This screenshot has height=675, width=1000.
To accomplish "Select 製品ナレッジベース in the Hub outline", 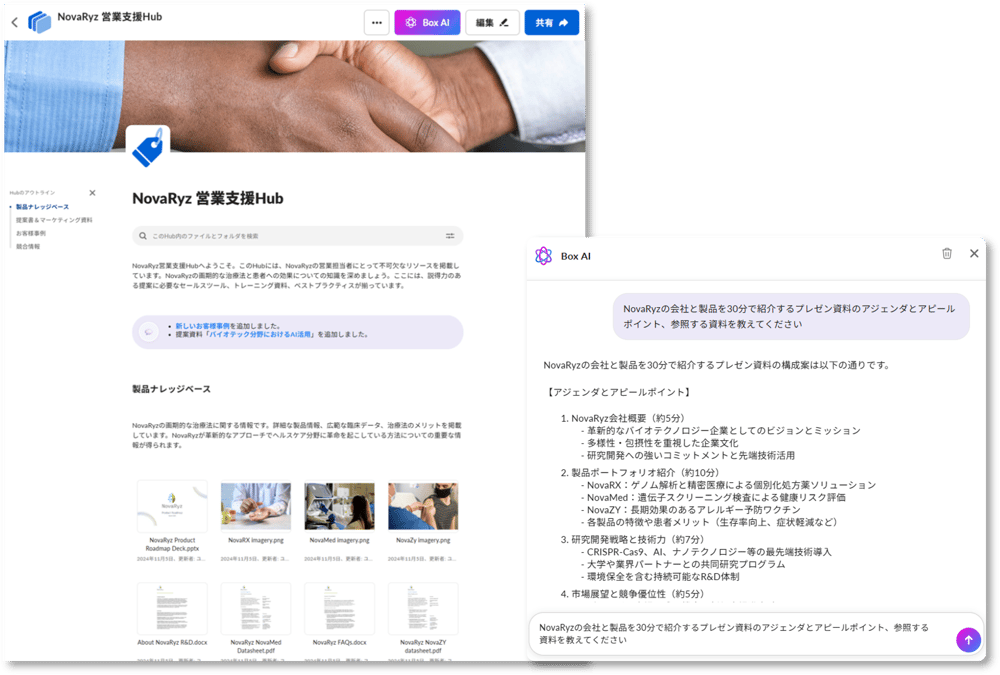I will coord(42,207).
